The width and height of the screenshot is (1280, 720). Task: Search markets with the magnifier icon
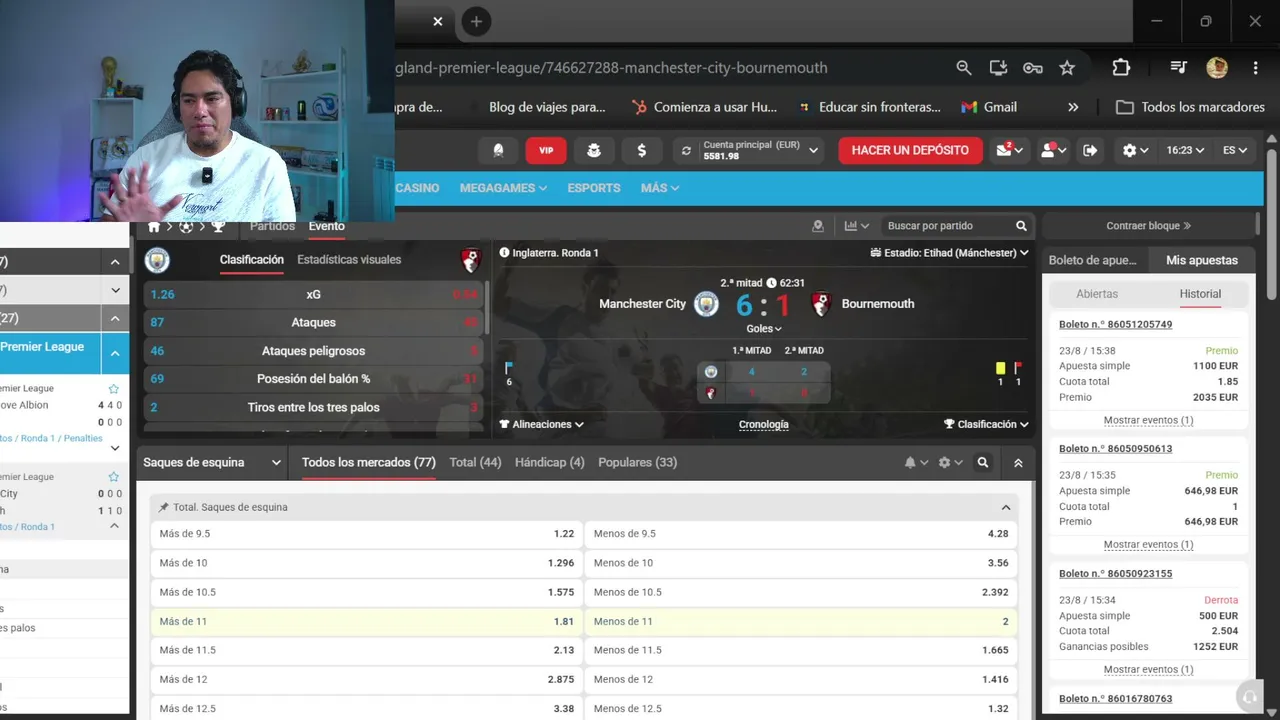pyautogui.click(x=983, y=463)
